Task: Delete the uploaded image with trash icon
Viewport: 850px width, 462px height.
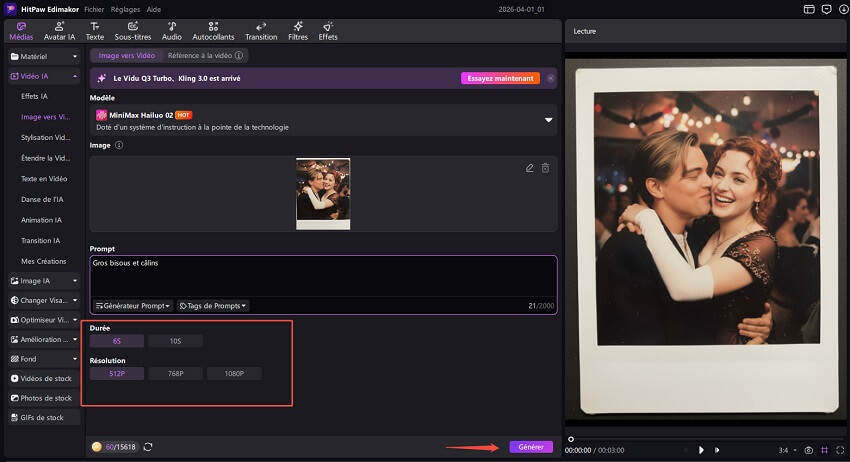Action: (x=545, y=168)
